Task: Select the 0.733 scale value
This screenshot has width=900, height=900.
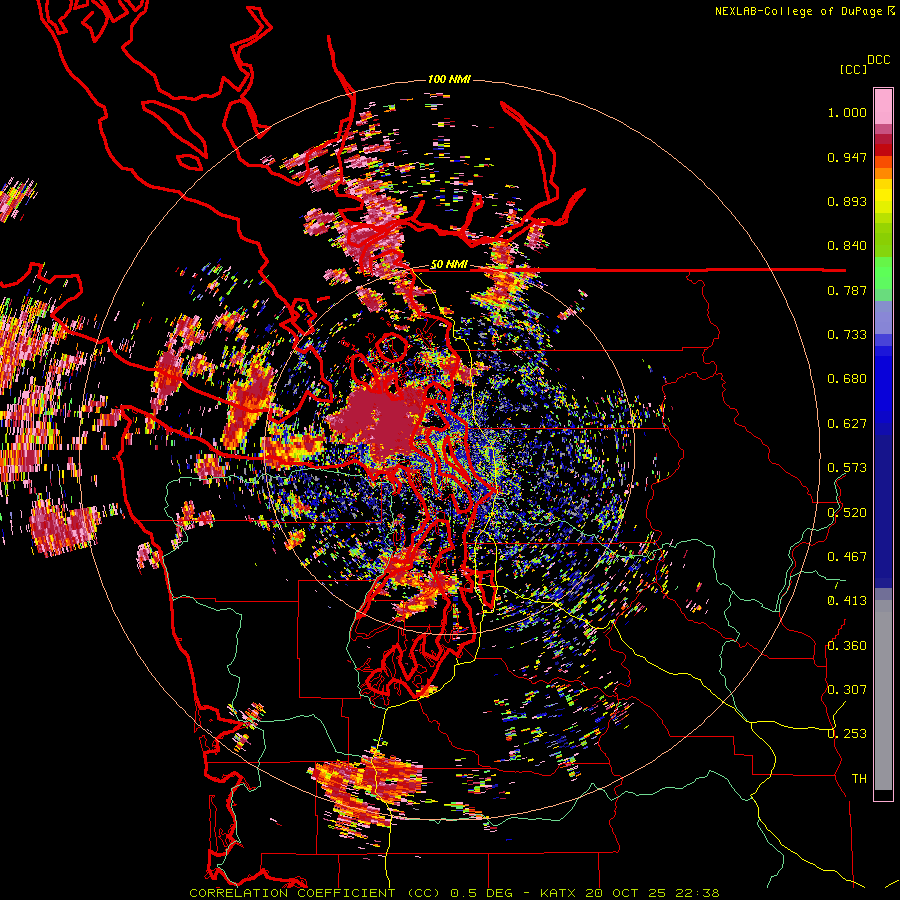Action: pyautogui.click(x=847, y=335)
